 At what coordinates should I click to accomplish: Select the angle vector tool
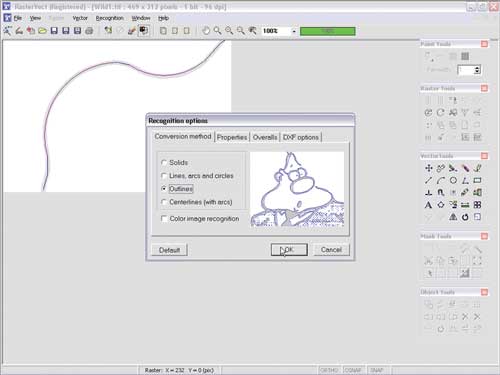point(465,181)
